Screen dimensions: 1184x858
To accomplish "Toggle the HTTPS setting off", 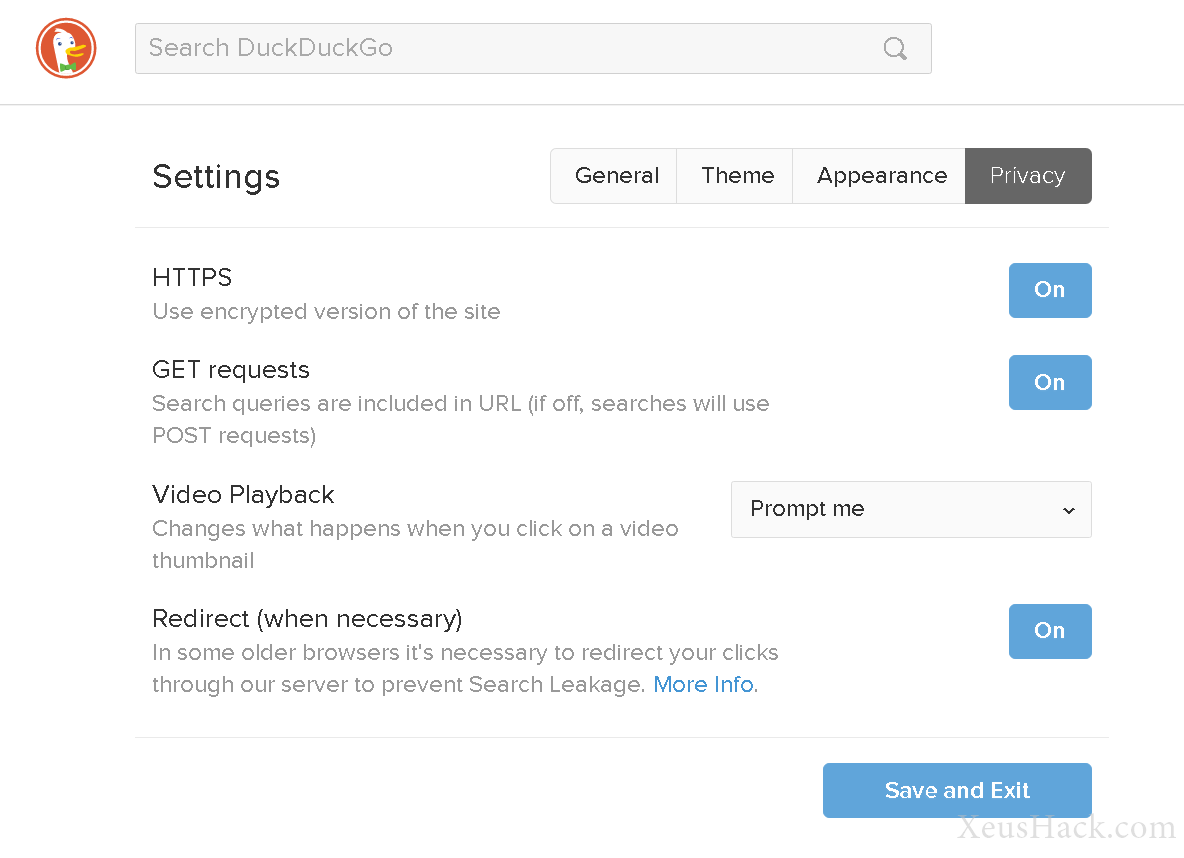I will click(x=1050, y=290).
